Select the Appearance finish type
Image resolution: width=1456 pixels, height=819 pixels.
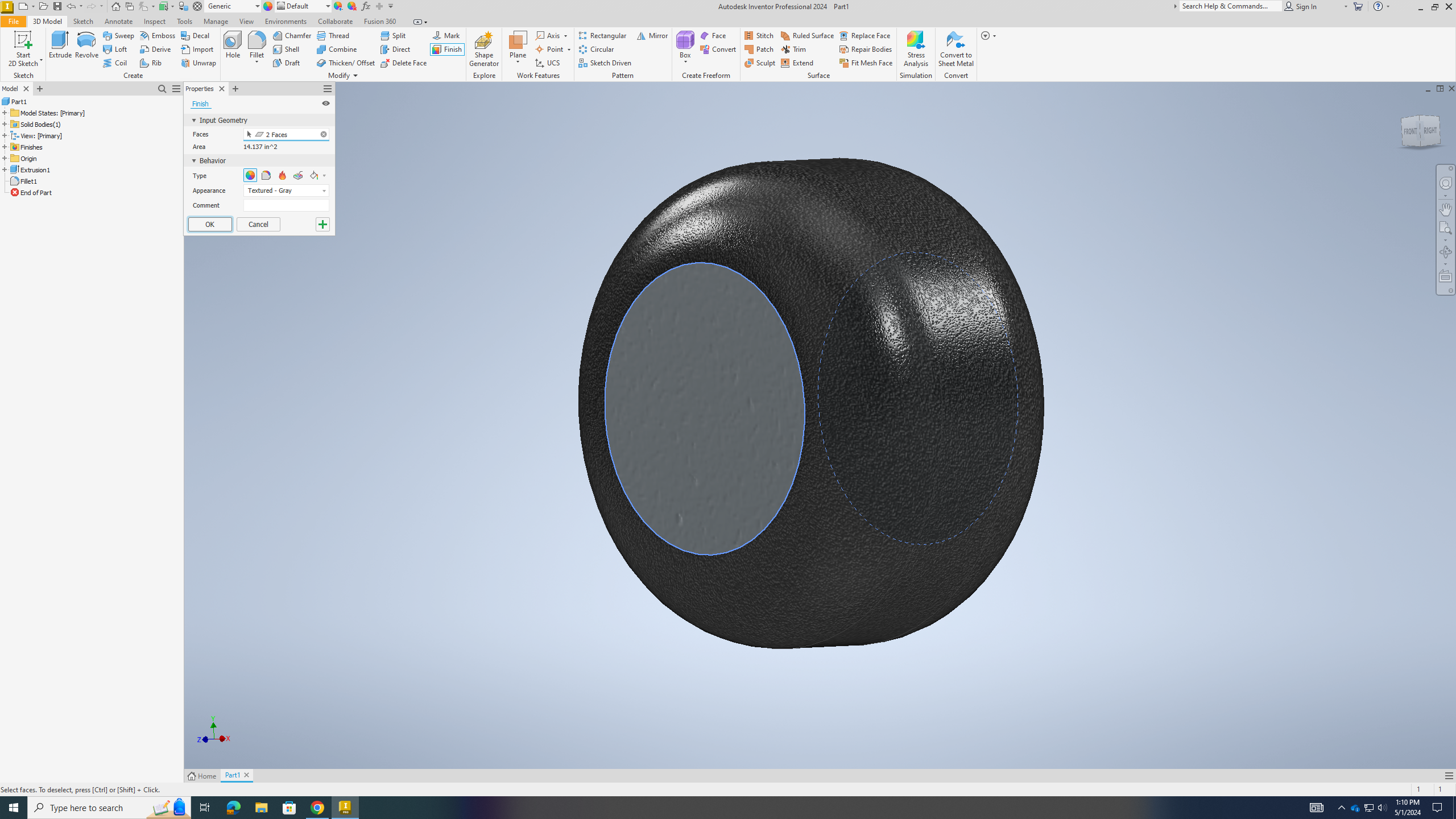coord(250,176)
